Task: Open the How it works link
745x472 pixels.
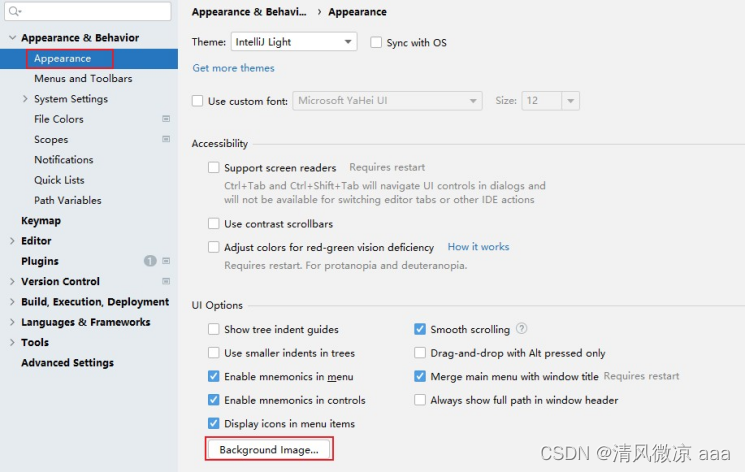Action: 478,247
